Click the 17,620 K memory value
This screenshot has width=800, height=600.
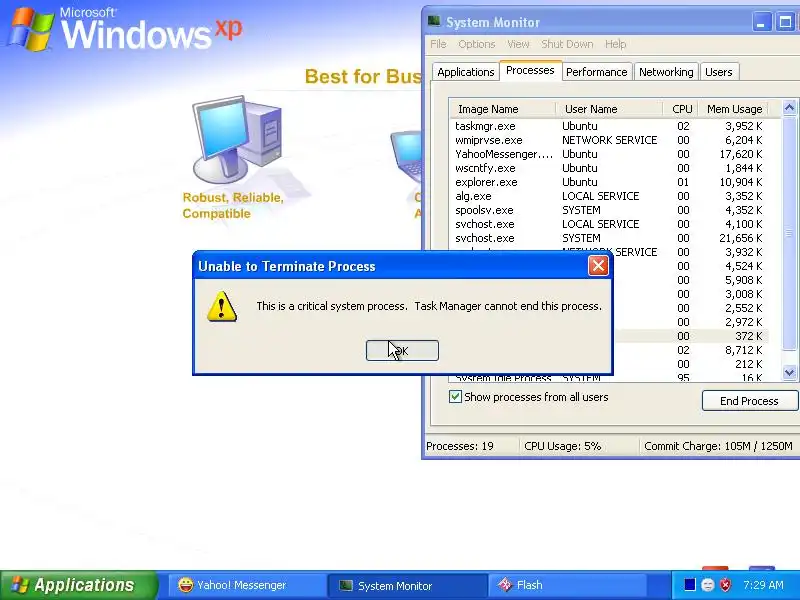click(x=741, y=154)
